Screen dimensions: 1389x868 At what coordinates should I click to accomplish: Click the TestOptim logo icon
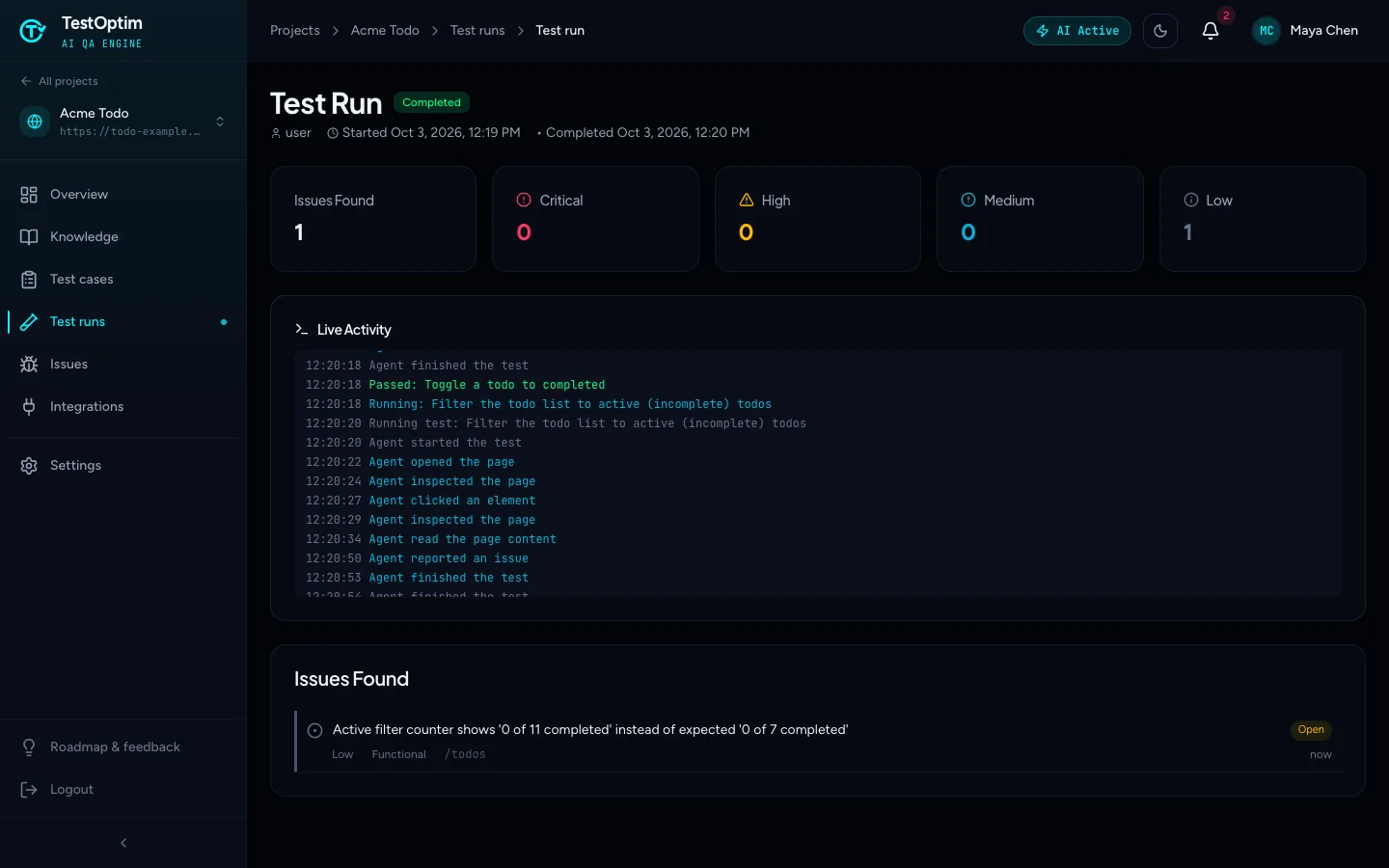(33, 31)
